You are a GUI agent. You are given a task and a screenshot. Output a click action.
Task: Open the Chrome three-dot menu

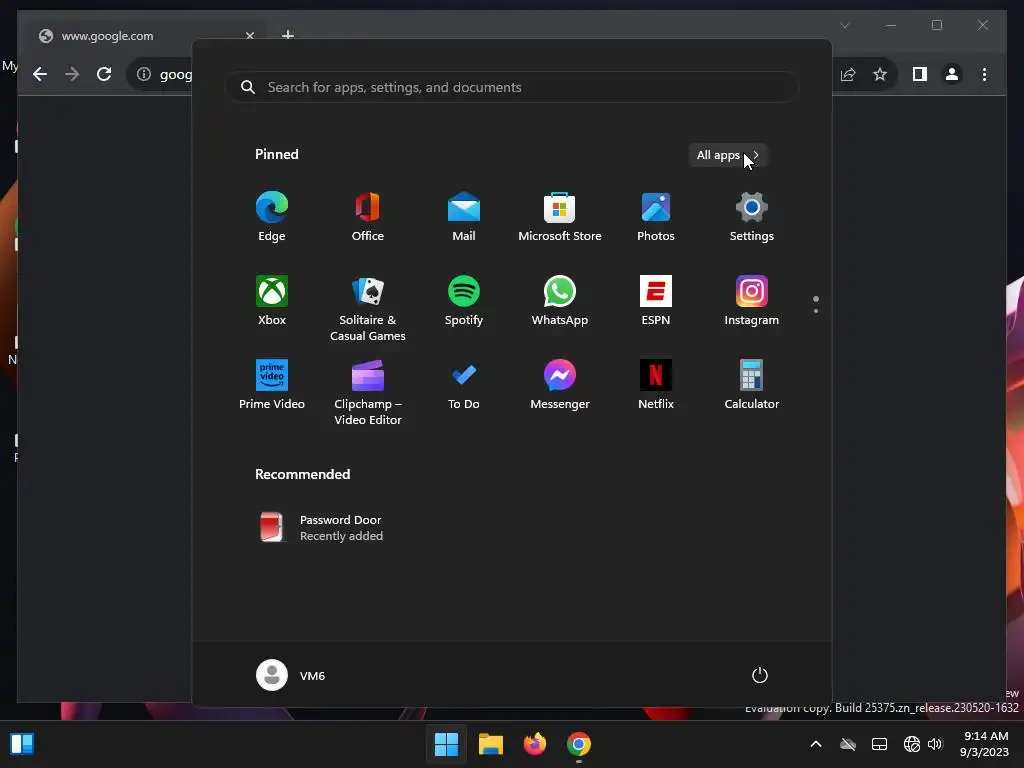tap(984, 74)
